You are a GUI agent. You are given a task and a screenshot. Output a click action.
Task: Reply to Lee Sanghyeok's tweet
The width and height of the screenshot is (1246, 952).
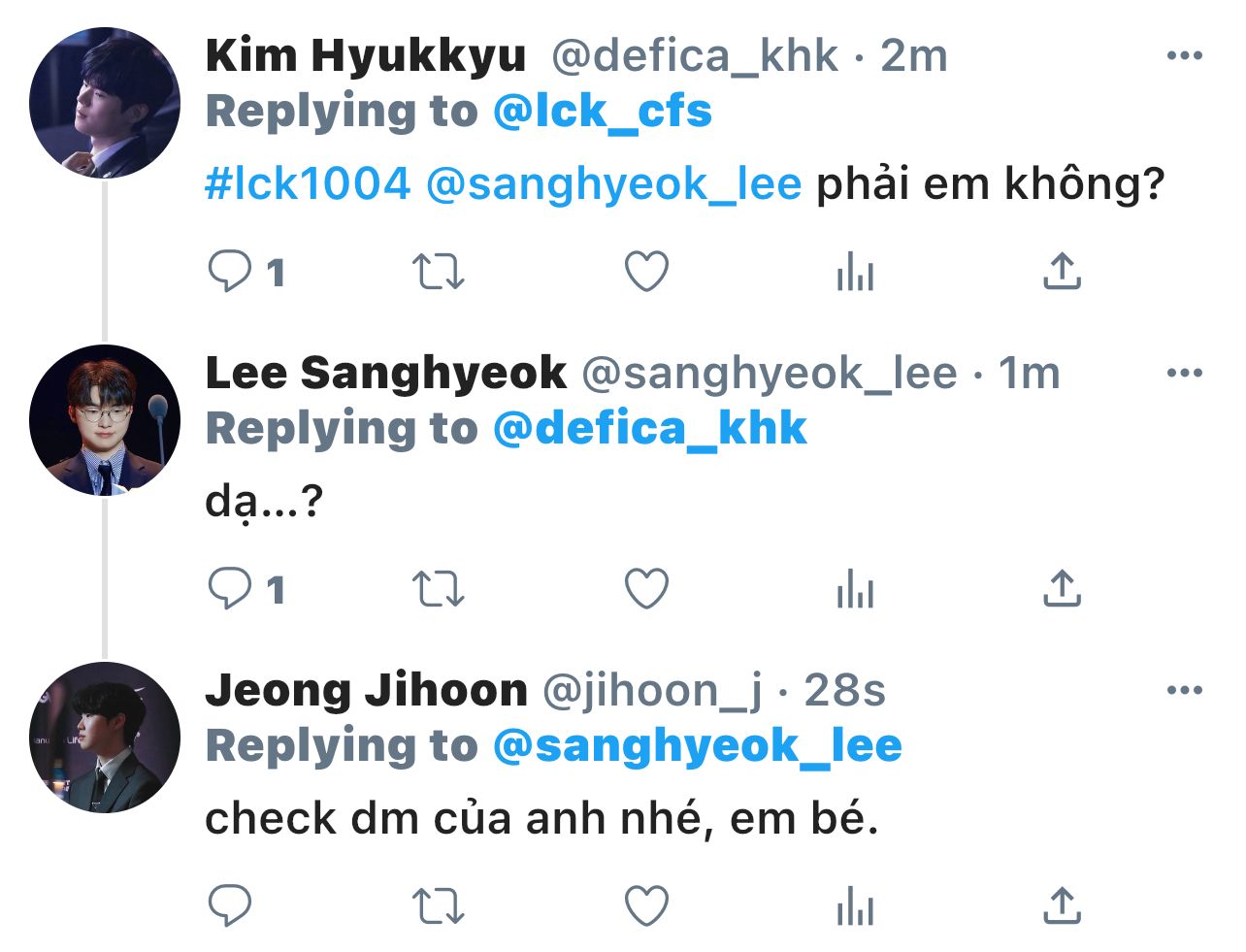[231, 588]
